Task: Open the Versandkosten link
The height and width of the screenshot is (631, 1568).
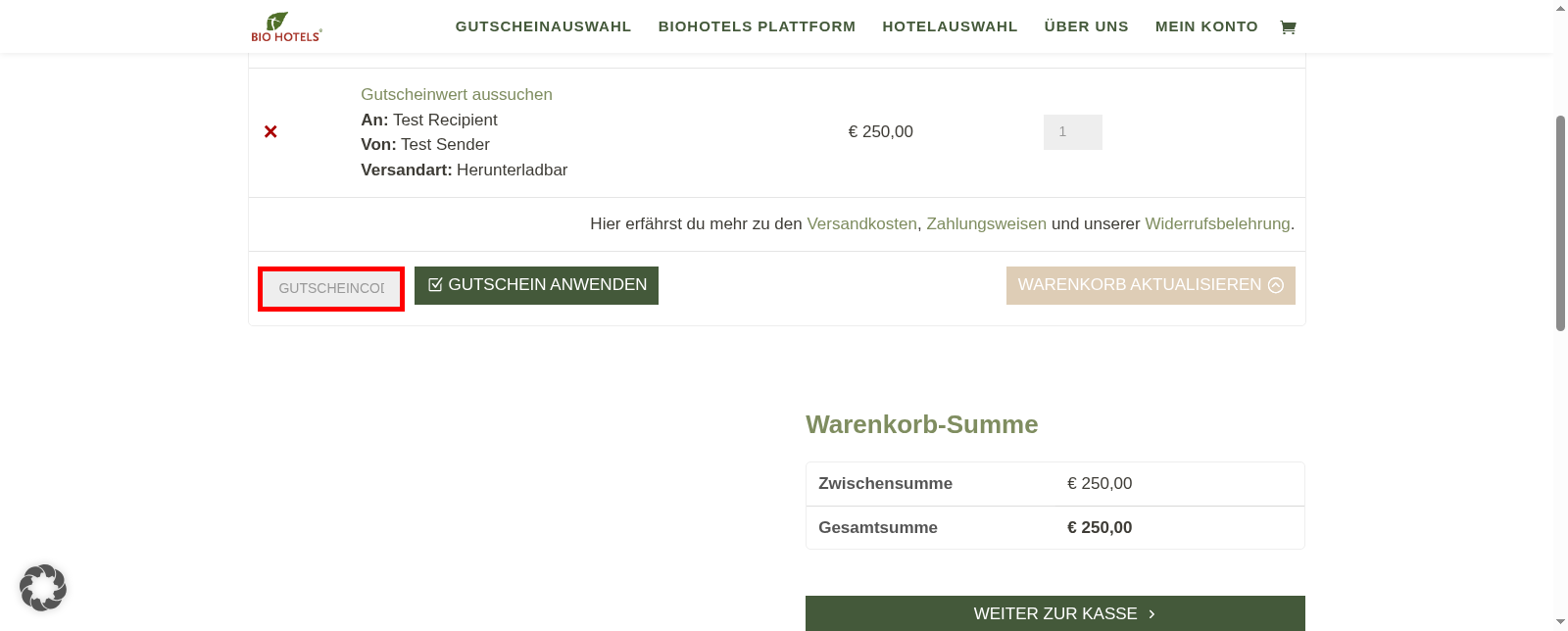Action: (861, 223)
